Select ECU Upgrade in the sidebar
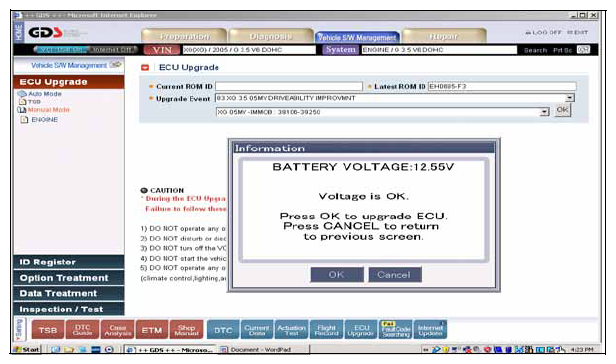The height and width of the screenshot is (364, 616). (69, 82)
